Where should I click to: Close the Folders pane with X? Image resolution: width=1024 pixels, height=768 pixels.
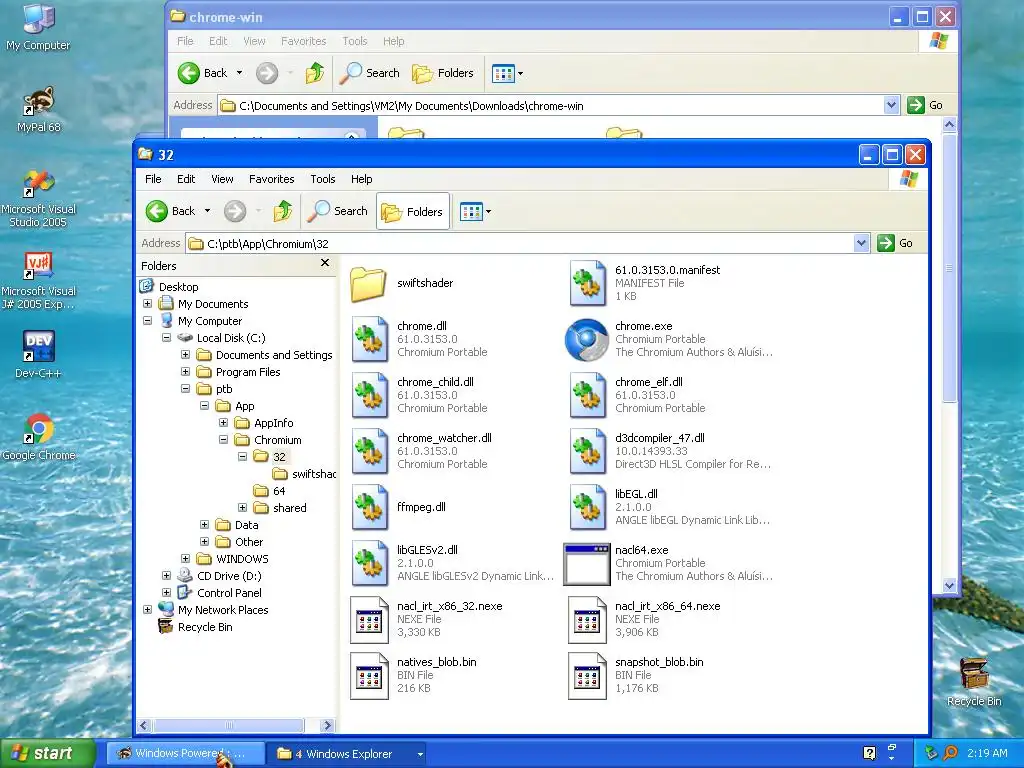325,263
